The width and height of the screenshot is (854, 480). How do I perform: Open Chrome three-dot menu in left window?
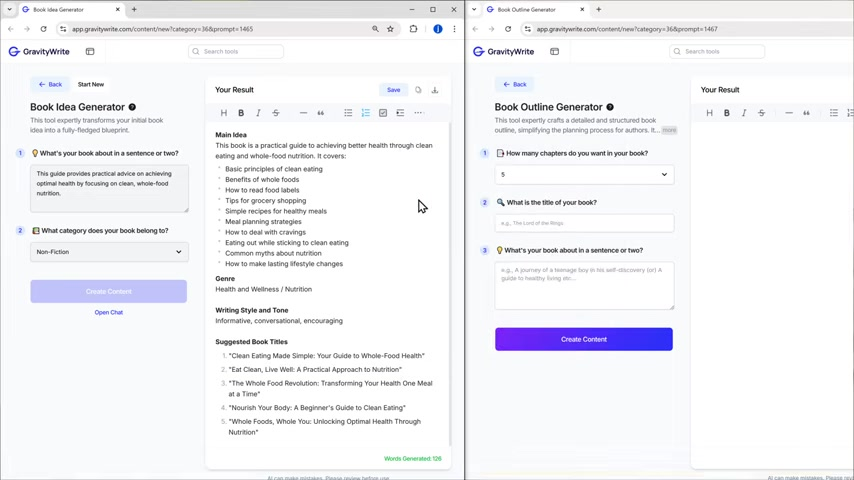point(454,29)
